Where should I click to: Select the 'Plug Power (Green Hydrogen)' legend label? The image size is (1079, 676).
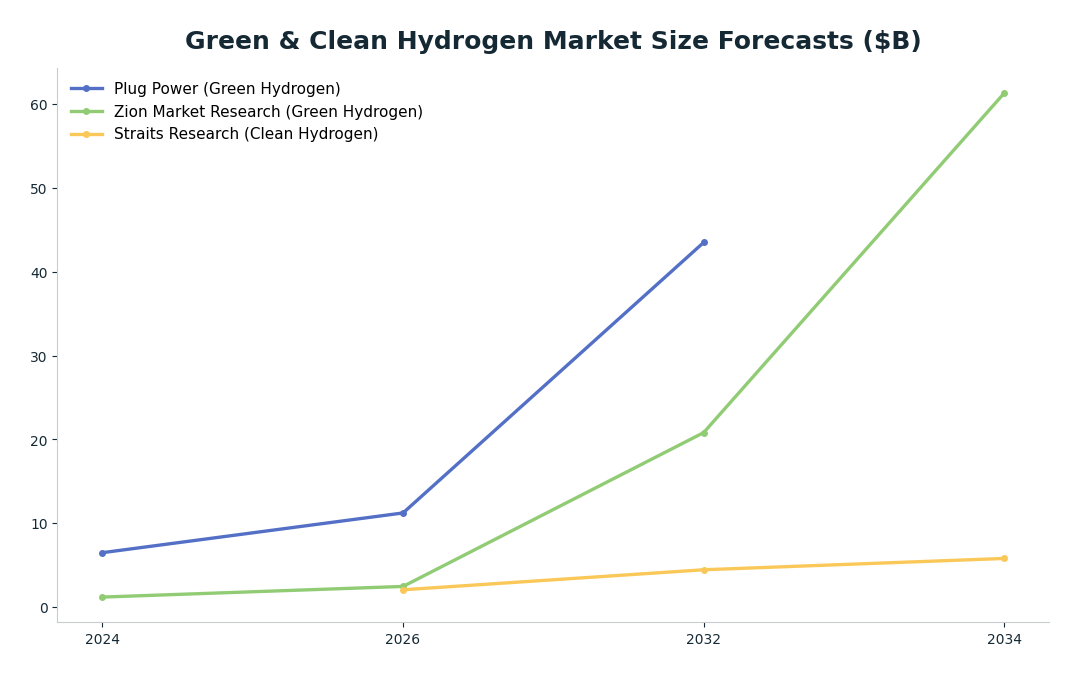pyautogui.click(x=227, y=89)
